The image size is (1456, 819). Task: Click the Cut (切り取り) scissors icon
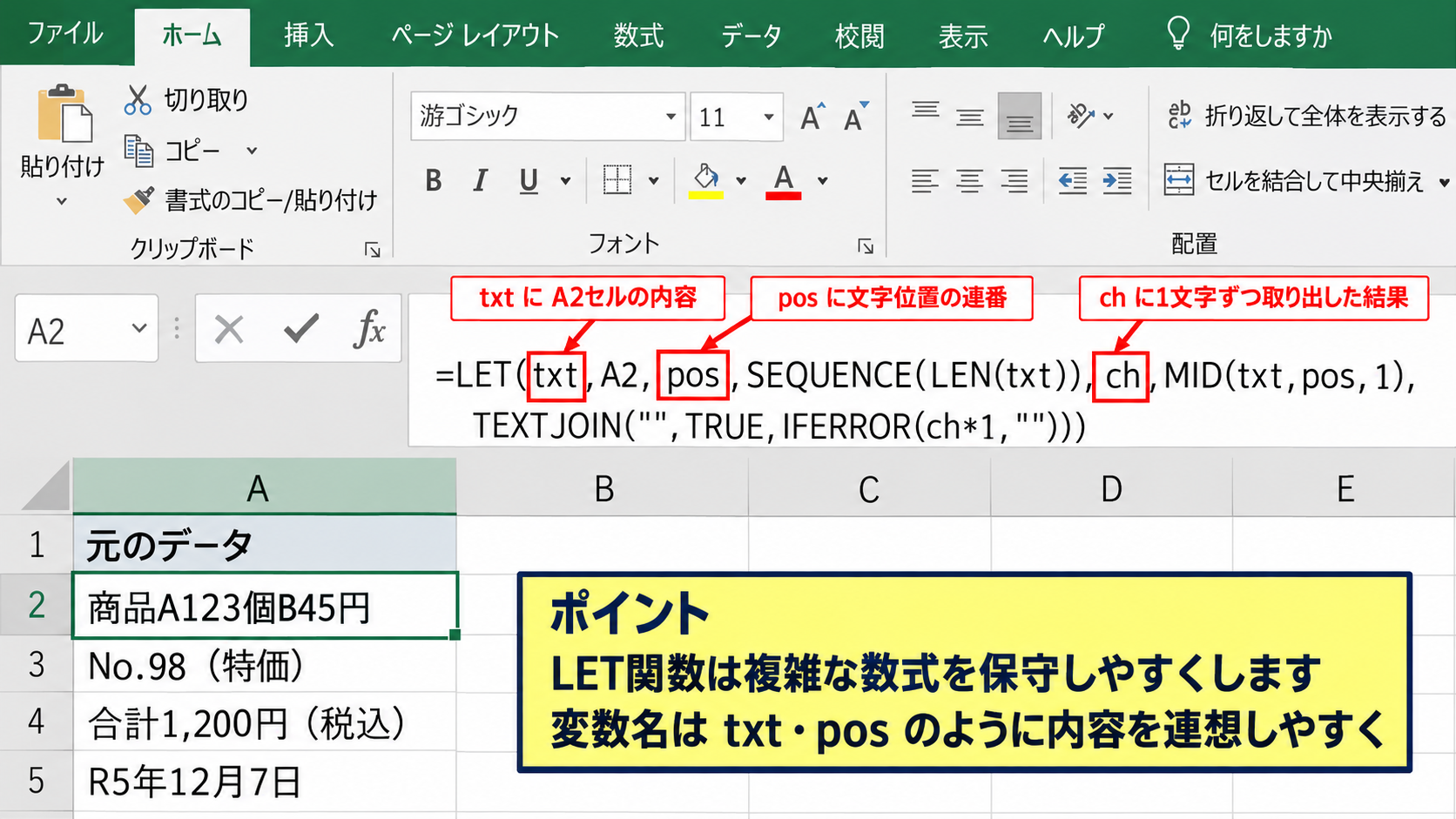[138, 100]
